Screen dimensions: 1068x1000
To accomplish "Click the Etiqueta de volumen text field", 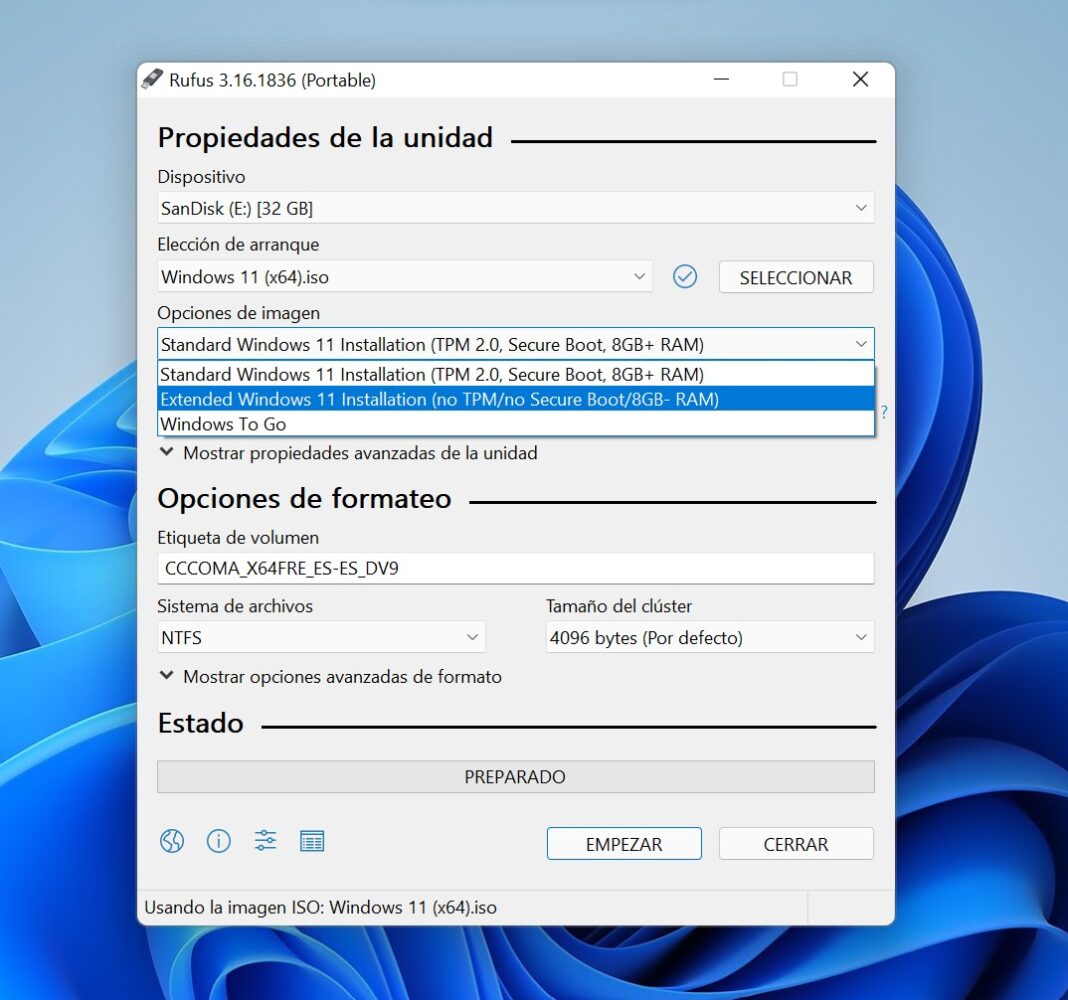I will (x=515, y=568).
